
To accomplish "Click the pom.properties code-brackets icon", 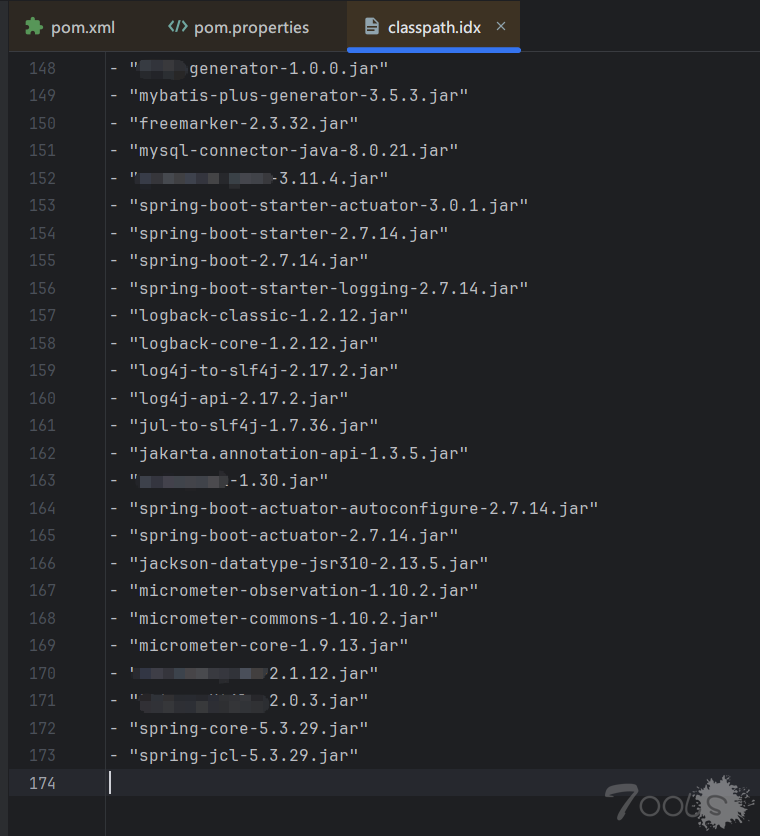I will [178, 27].
